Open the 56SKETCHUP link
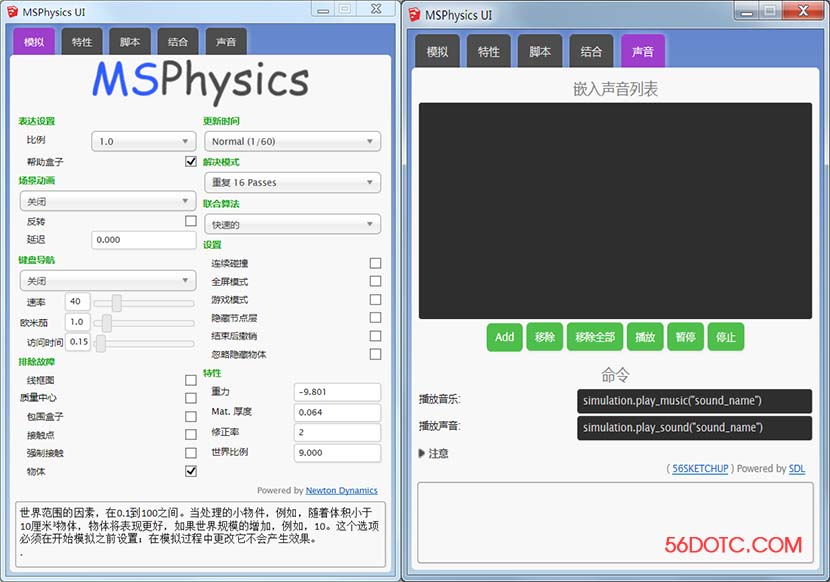This screenshot has width=830, height=582. pos(700,468)
